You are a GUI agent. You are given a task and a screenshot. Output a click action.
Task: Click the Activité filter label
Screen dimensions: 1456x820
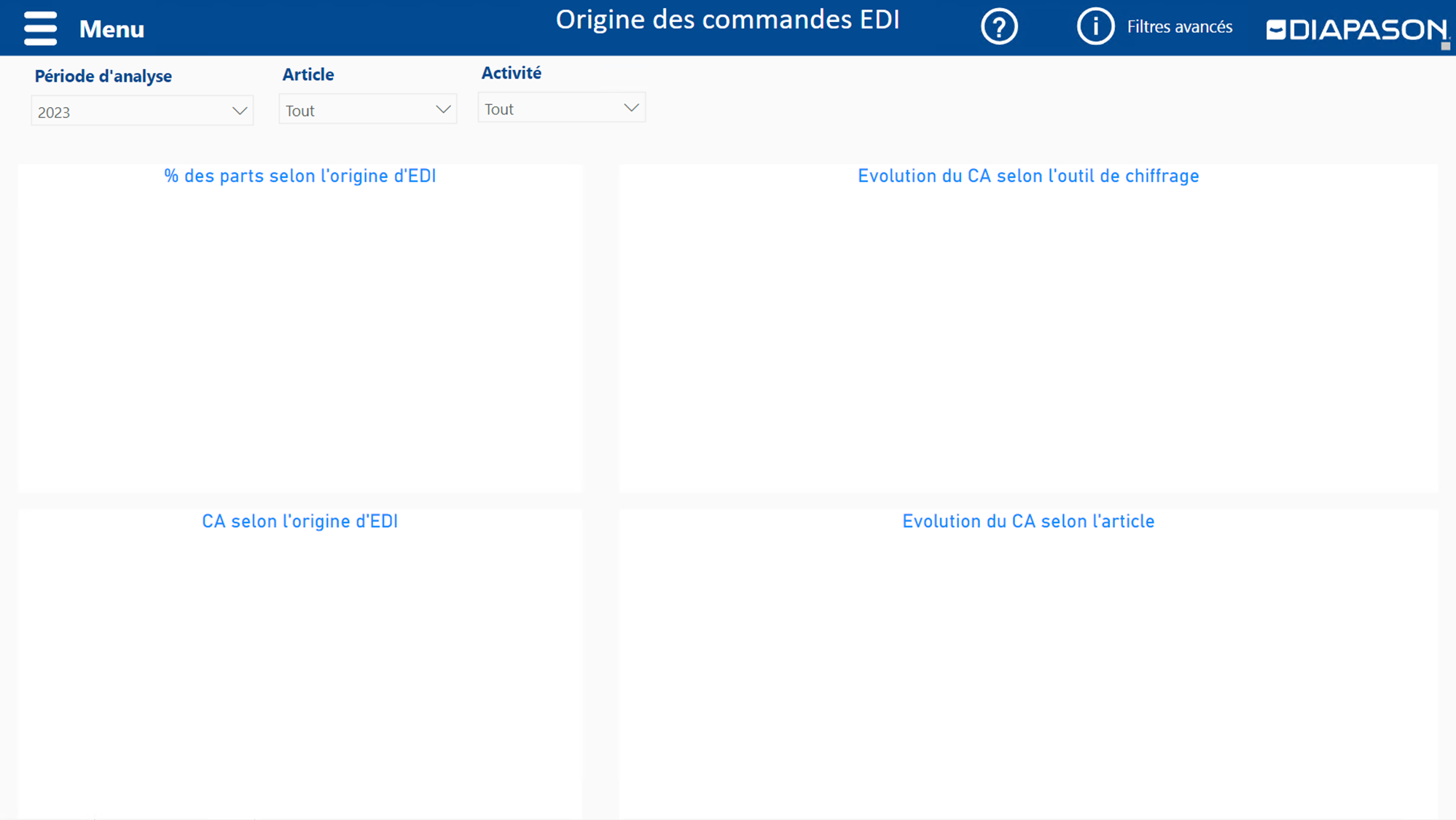511,73
